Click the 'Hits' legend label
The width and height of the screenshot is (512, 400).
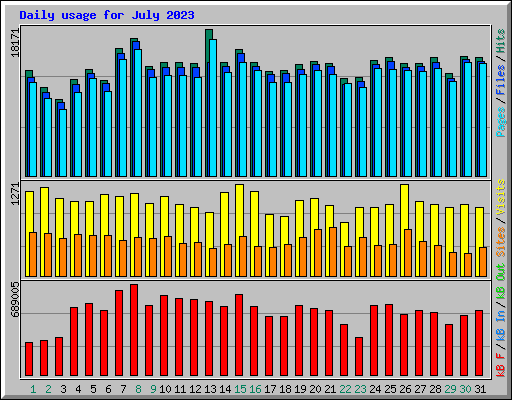pos(501,41)
